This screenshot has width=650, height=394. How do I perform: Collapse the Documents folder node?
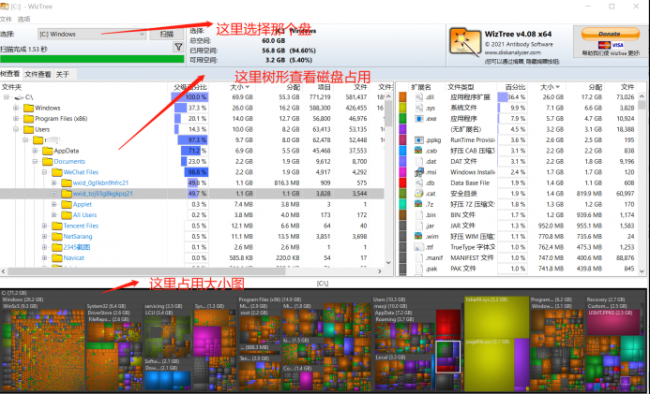pyautogui.click(x=35, y=161)
